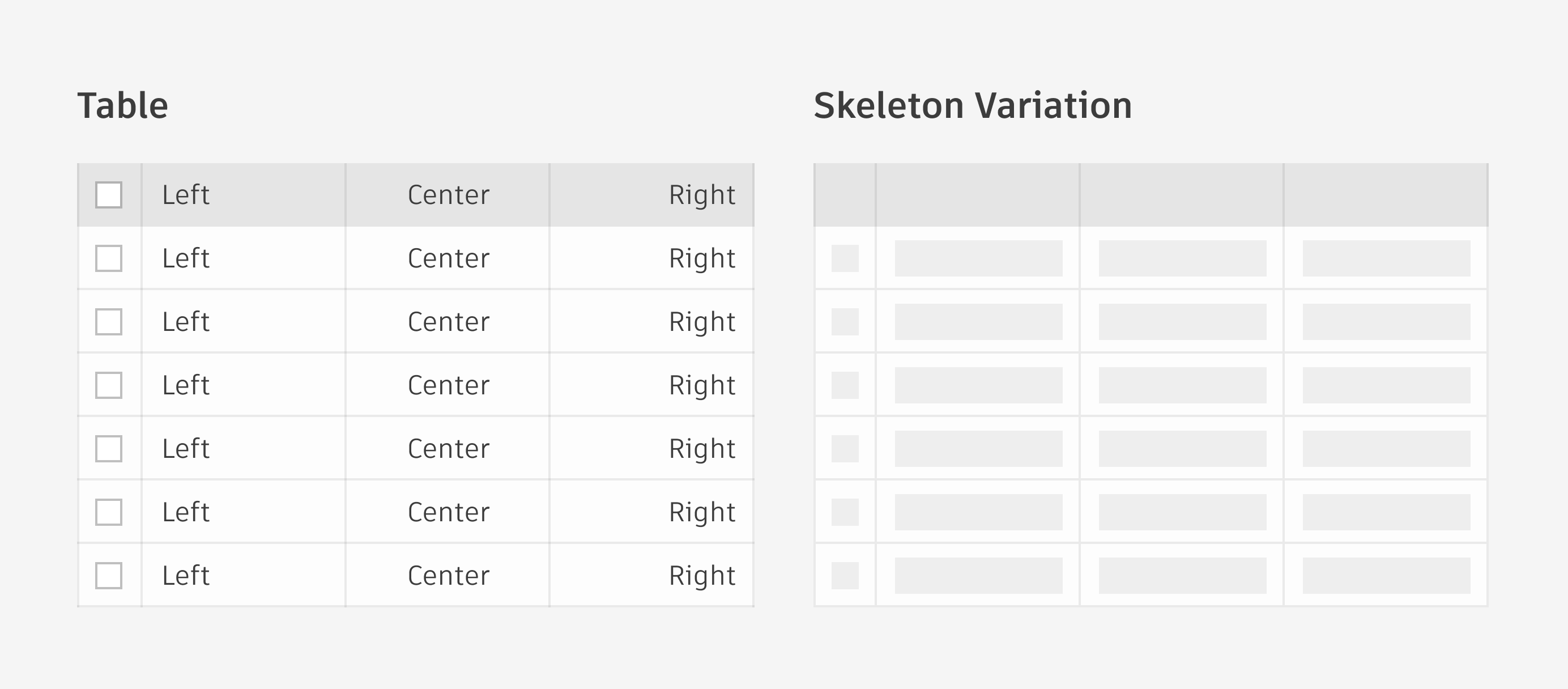Check the second data row checkbox
This screenshot has height=689, width=1568.
tap(108, 321)
